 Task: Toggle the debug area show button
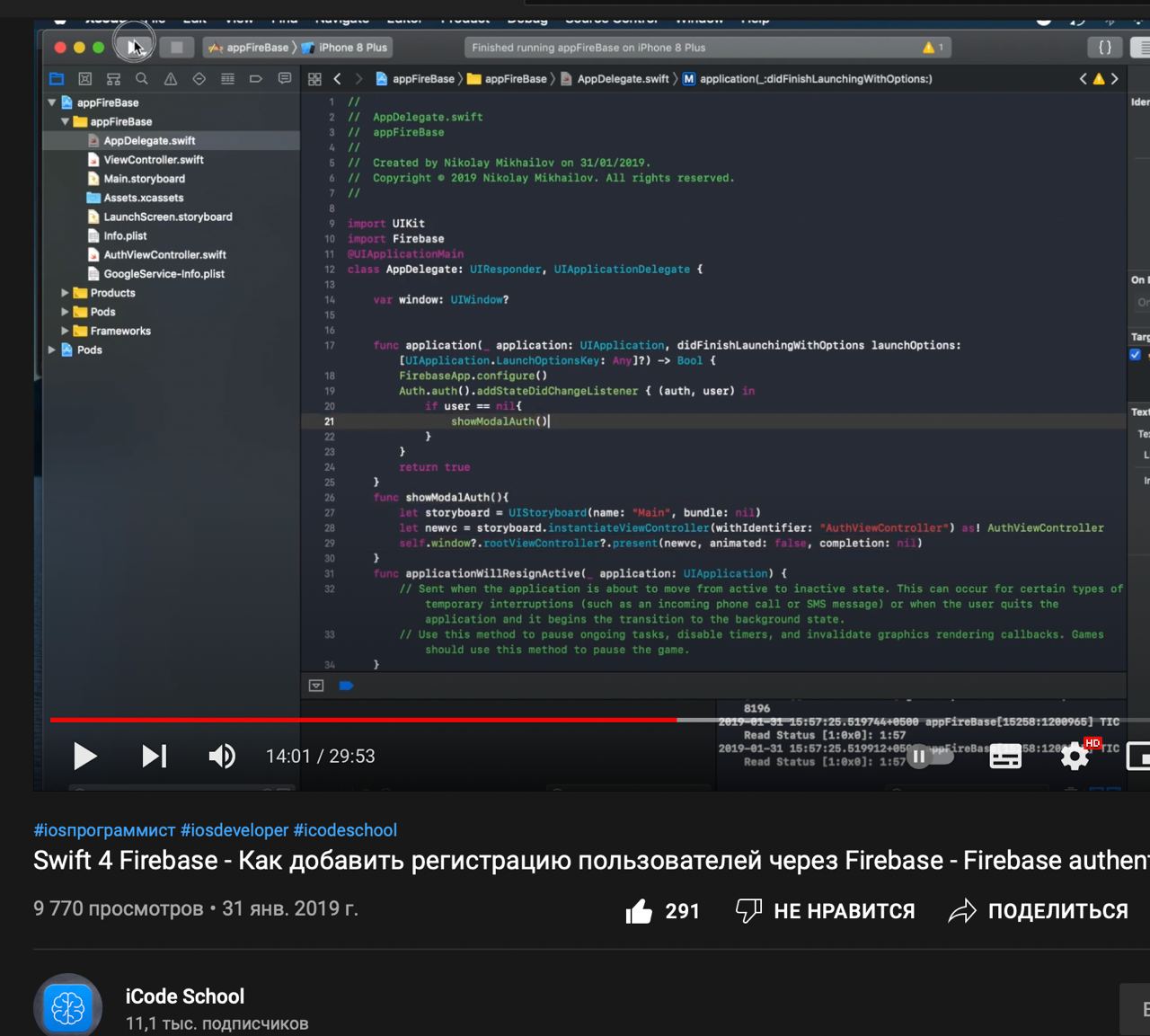tap(316, 686)
